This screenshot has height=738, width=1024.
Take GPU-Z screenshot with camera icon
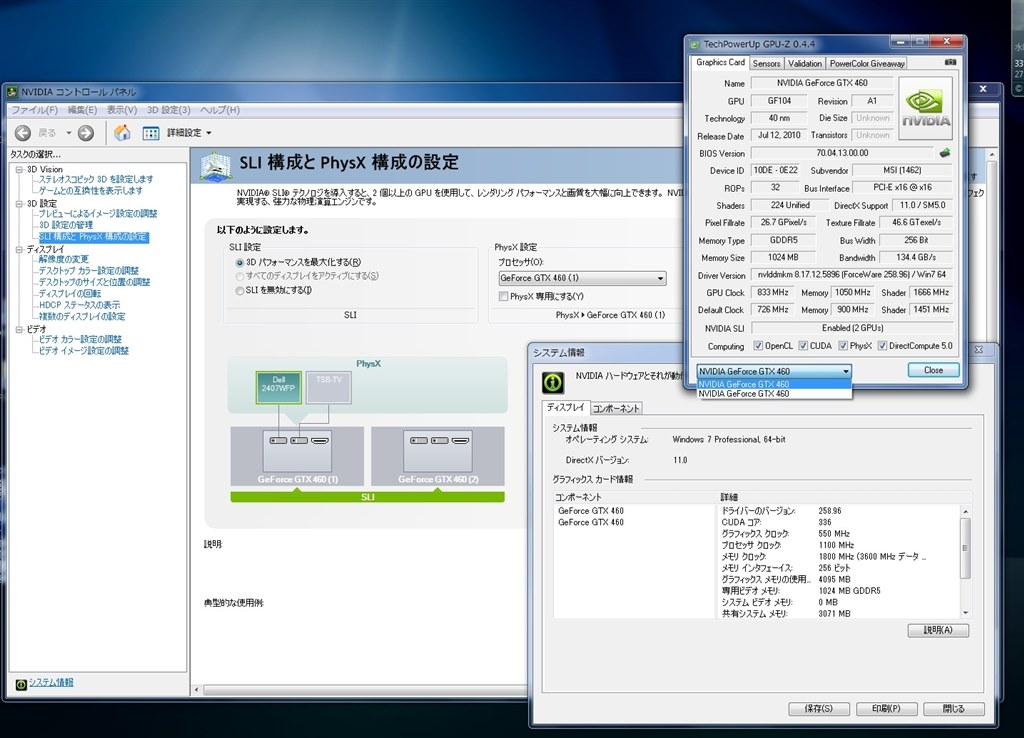tap(950, 62)
